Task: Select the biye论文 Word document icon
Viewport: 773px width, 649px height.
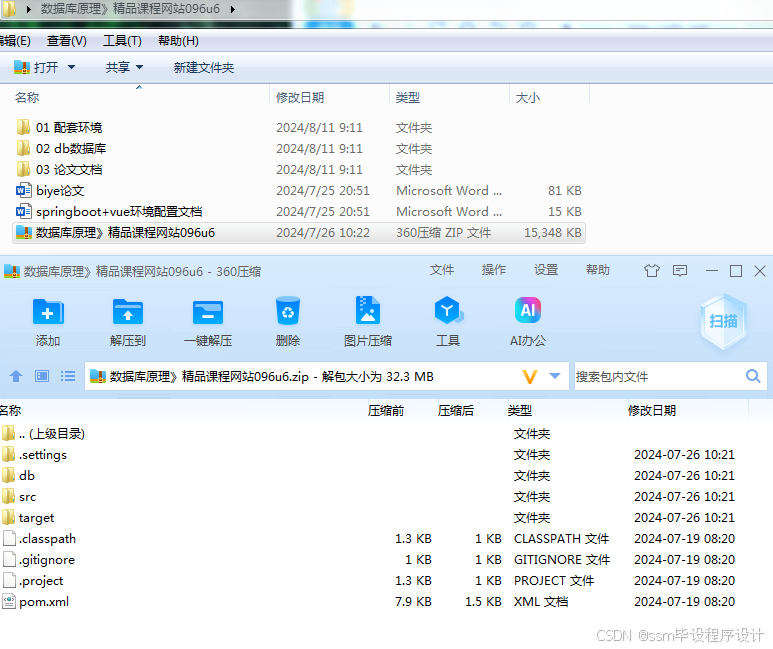Action: [x=24, y=190]
